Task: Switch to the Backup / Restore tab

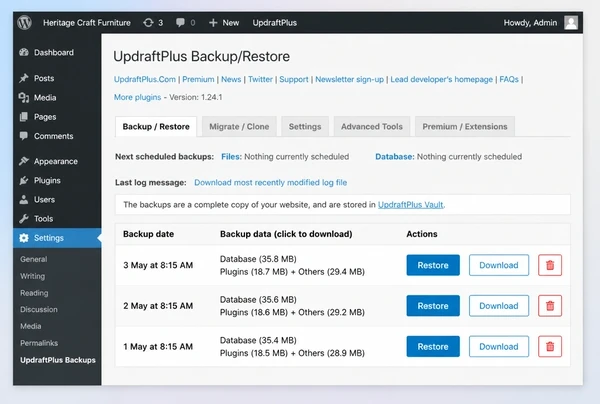Action: (156, 127)
